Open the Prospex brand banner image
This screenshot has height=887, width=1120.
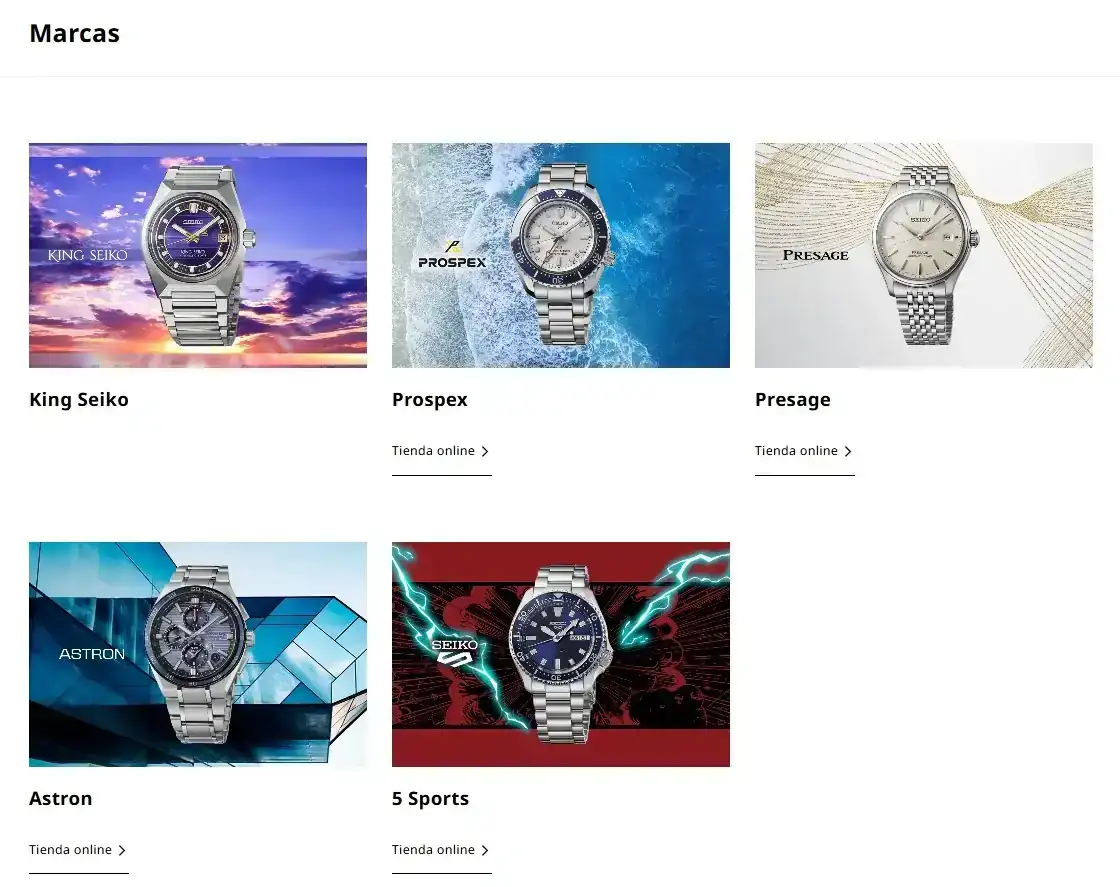pyautogui.click(x=561, y=255)
